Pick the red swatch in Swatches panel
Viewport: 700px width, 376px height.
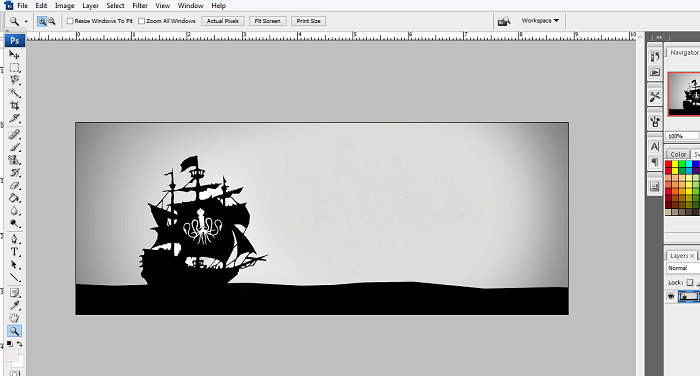tap(668, 164)
